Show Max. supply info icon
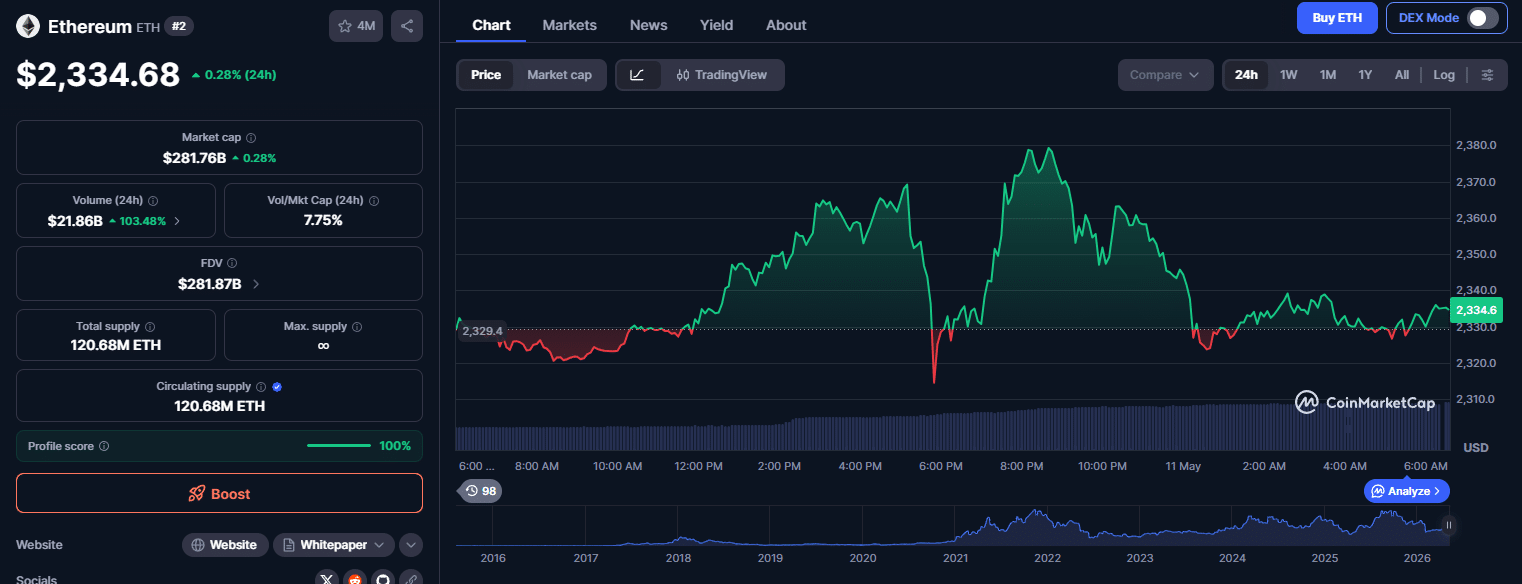 [x=357, y=327]
